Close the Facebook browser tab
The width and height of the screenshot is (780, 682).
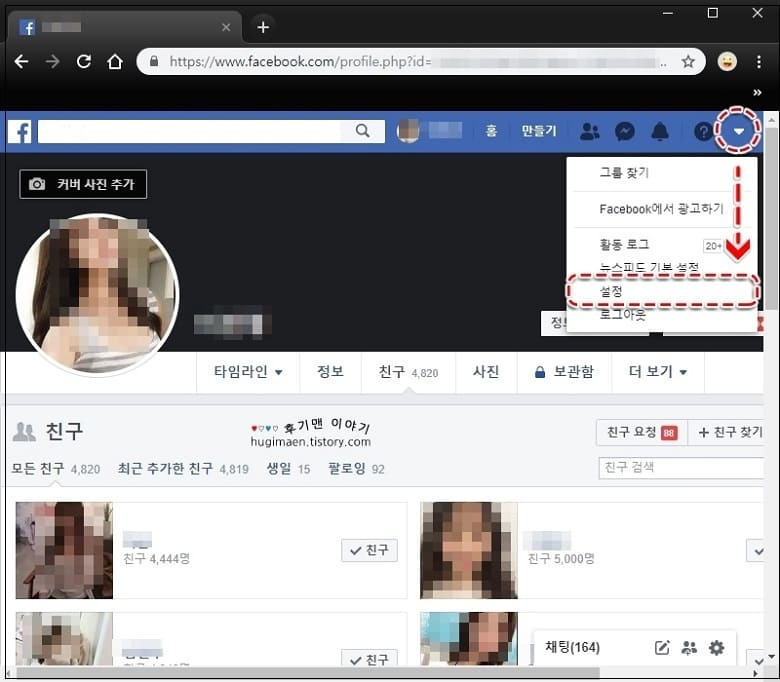(x=226, y=27)
